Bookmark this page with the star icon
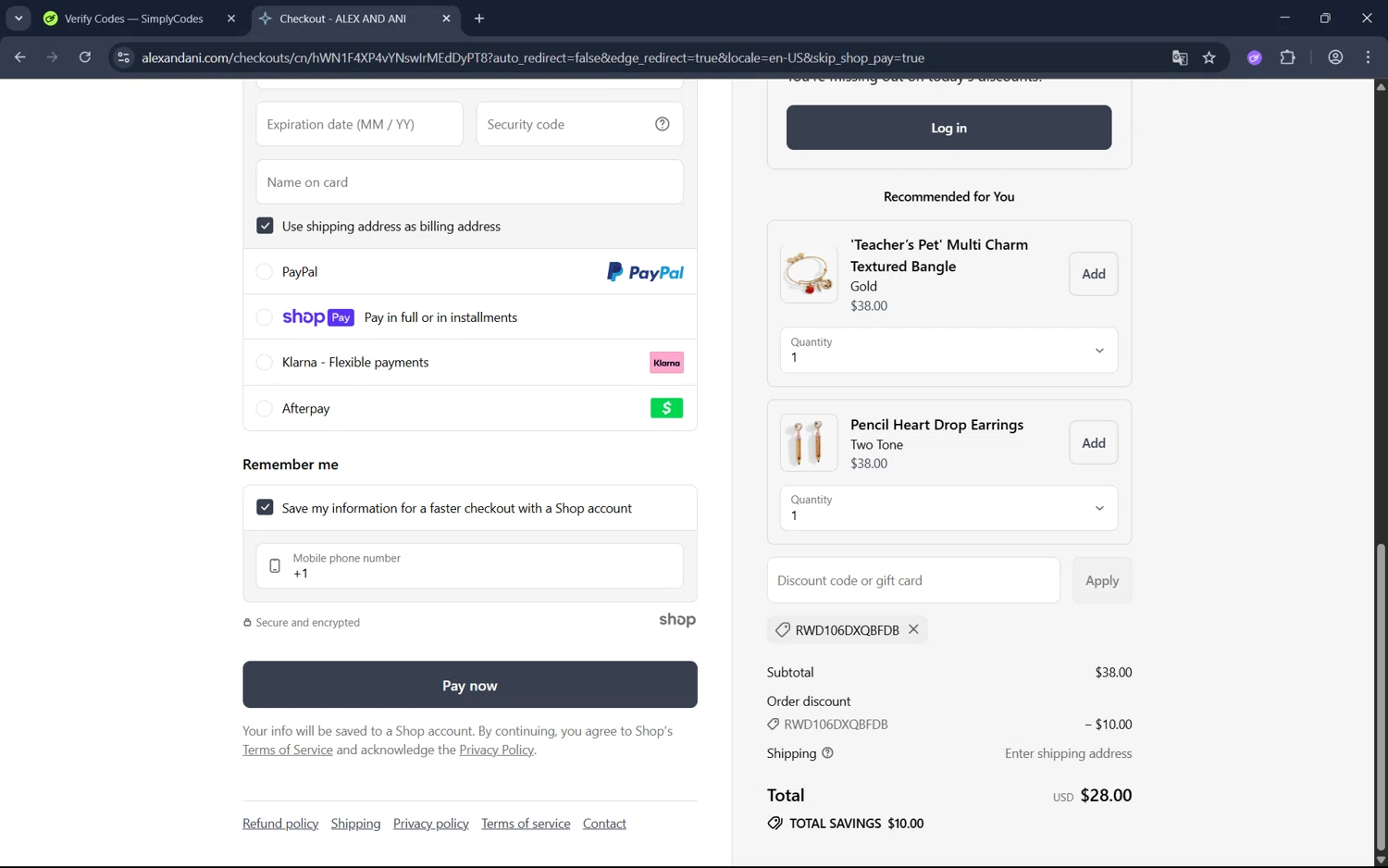The image size is (1388, 868). pos(1208,57)
